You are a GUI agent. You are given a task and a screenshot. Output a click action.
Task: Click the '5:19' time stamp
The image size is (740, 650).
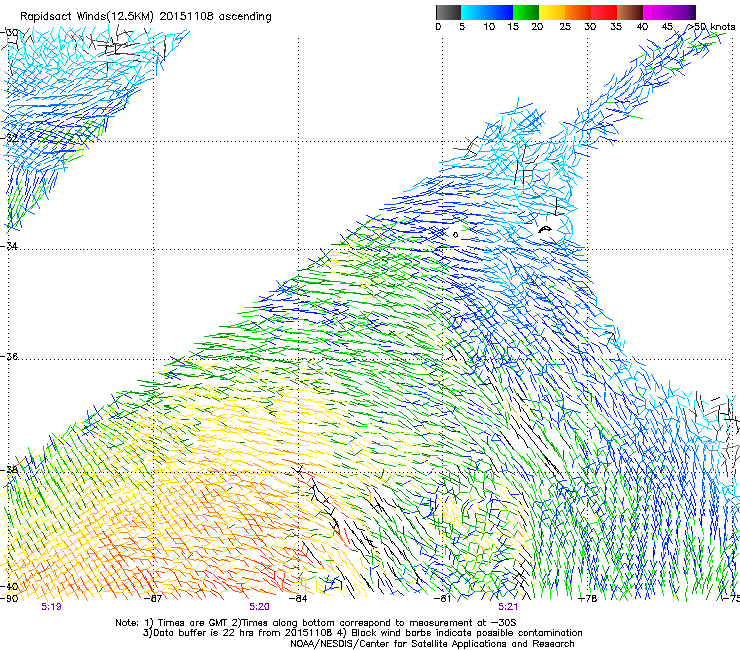51,607
